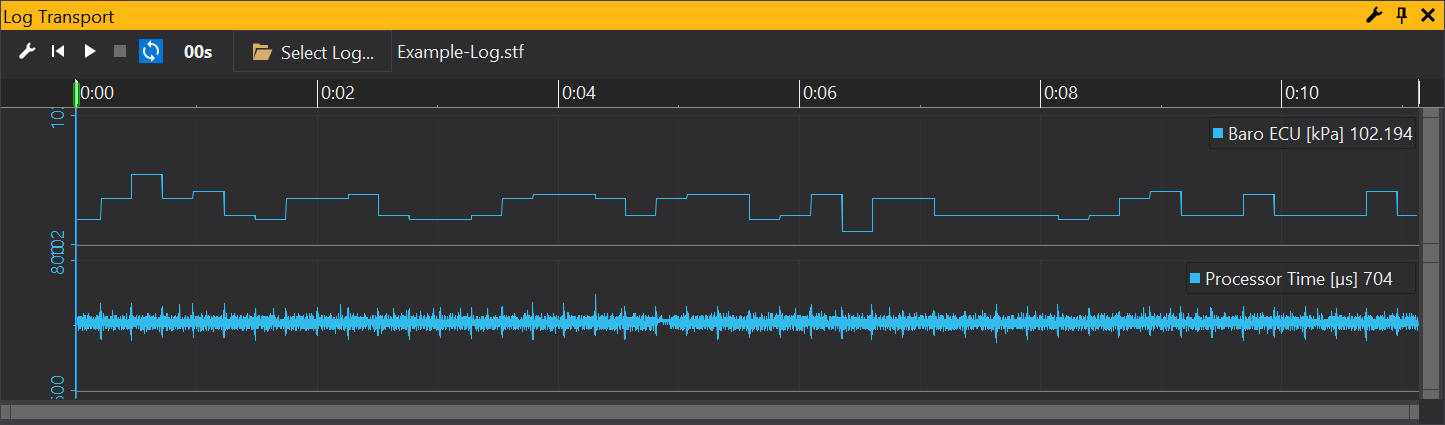Screen dimensions: 1445x425
Task: Click the horizontal scrollbar at the bottom
Action: 710,411
